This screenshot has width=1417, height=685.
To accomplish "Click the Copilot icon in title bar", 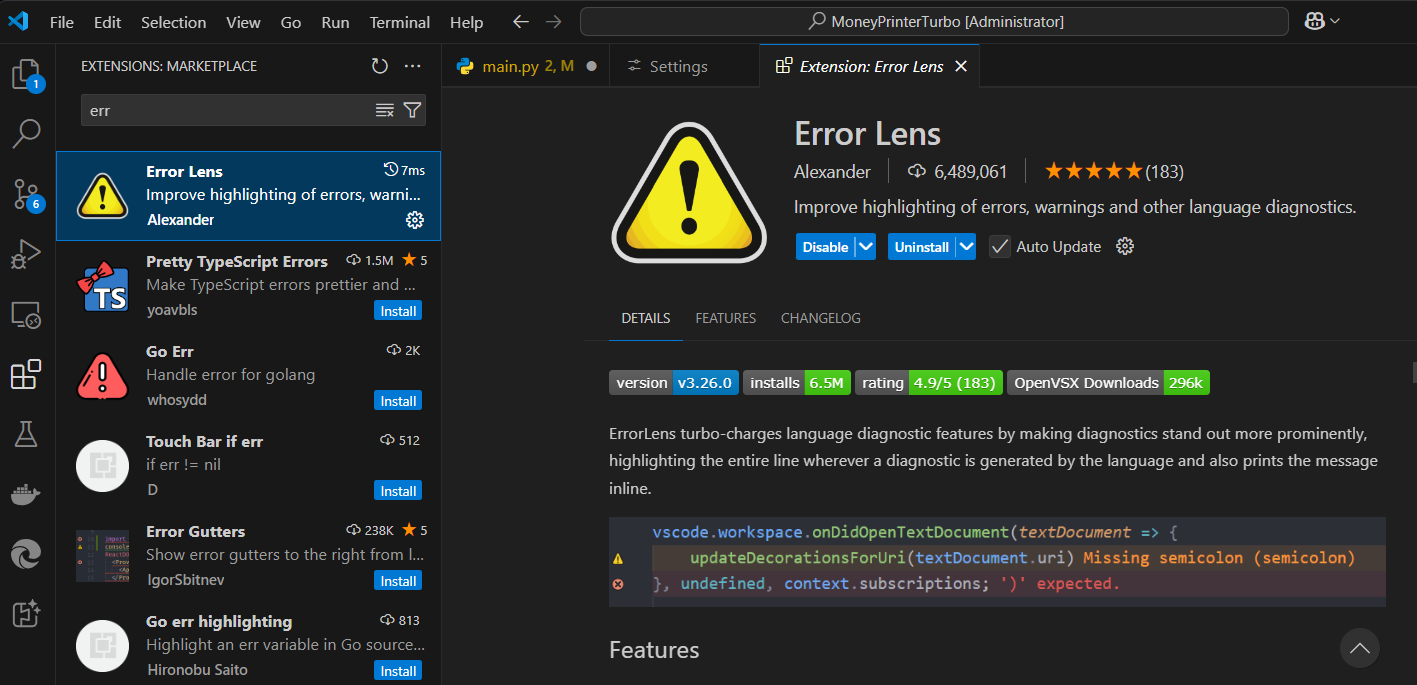I will click(1315, 21).
